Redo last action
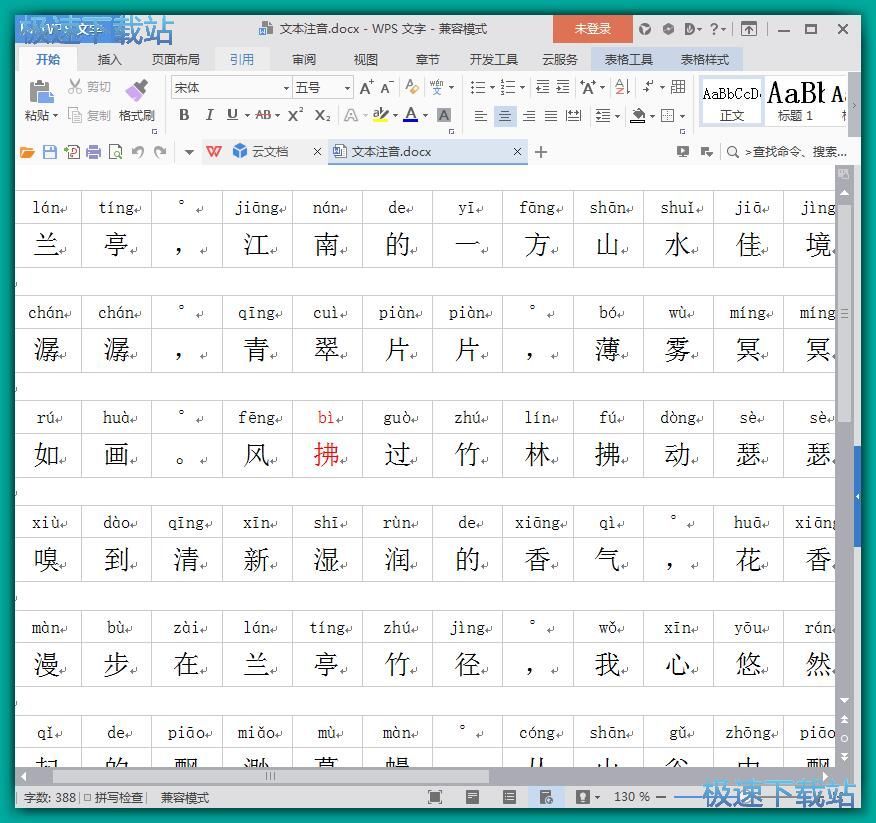The width and height of the screenshot is (876, 823). (x=160, y=152)
